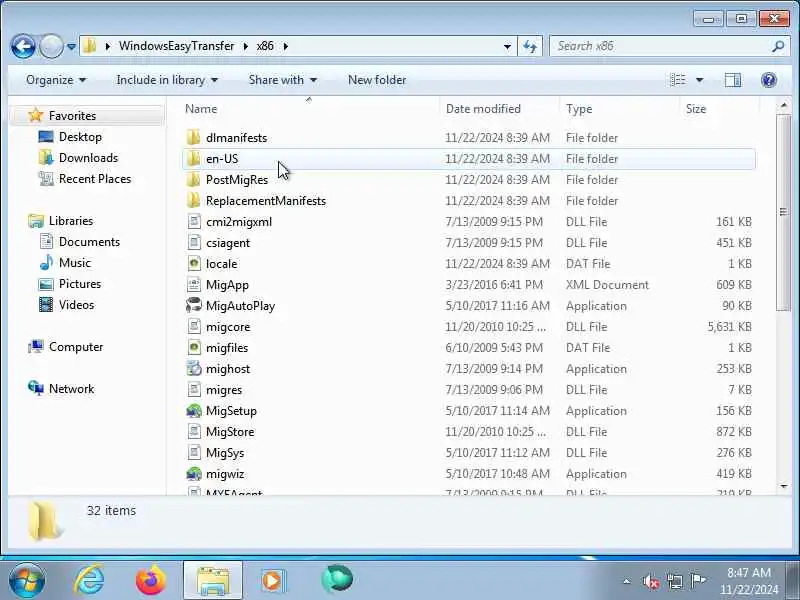Click the vertical scrollbar thumb in the file list
Image resolution: width=800 pixels, height=600 pixels.
tap(784, 212)
